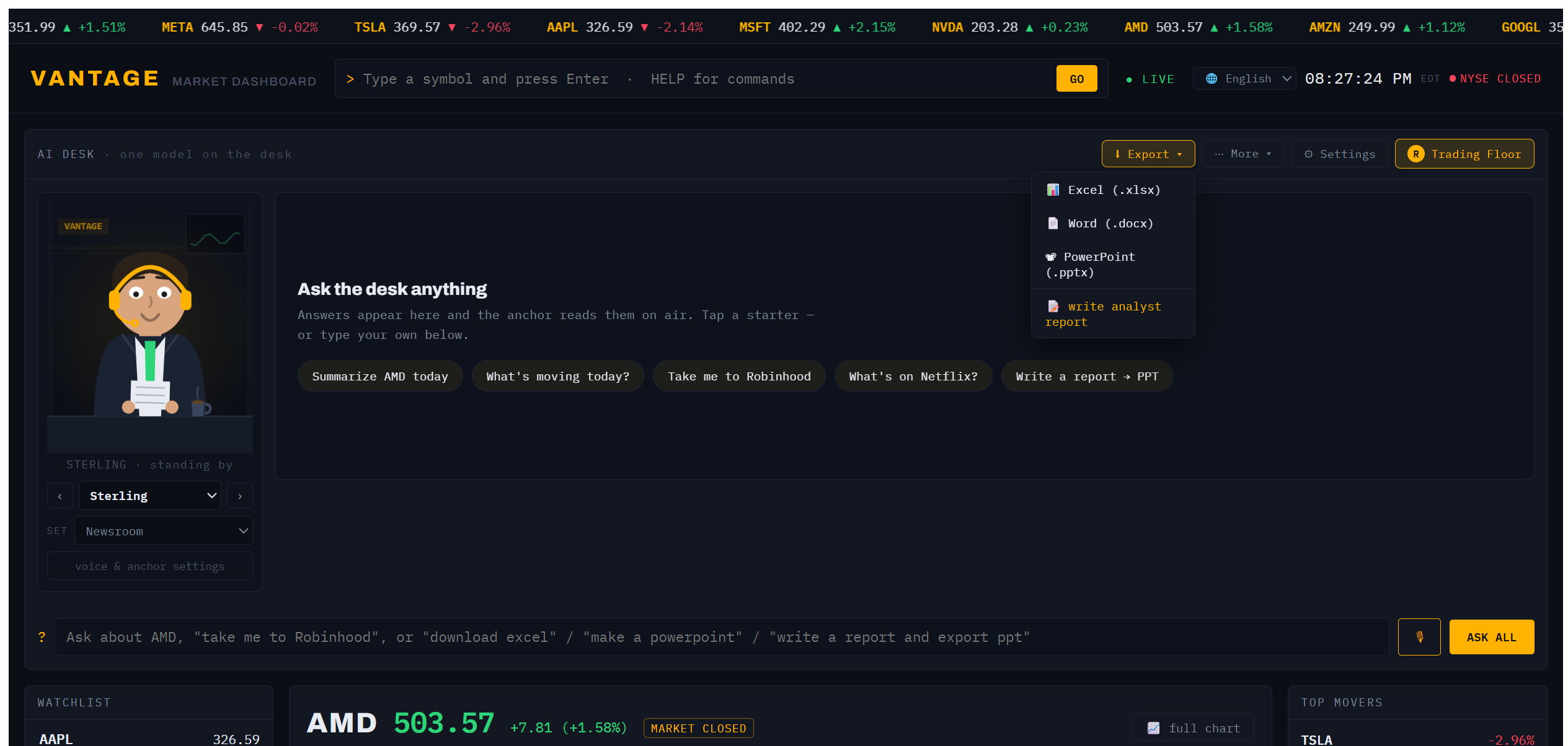Select previous anchor with left arrow

click(60, 496)
